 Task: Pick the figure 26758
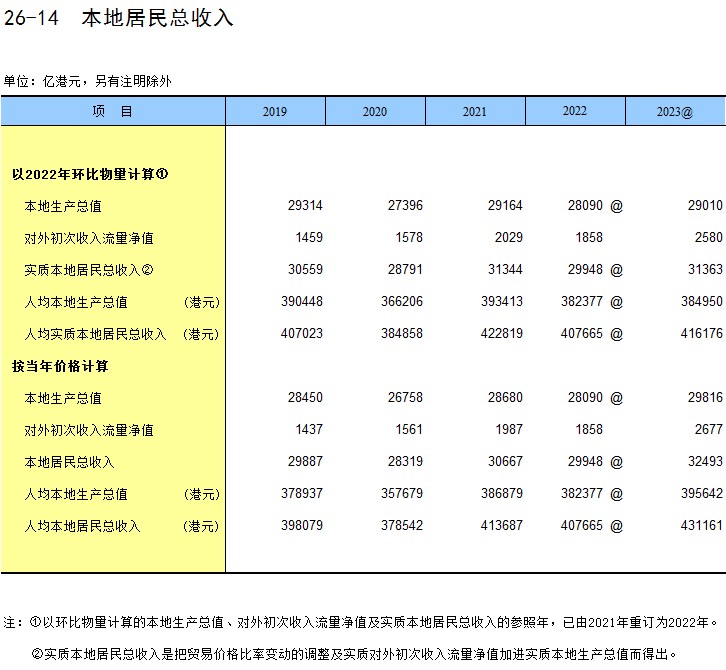(x=405, y=398)
